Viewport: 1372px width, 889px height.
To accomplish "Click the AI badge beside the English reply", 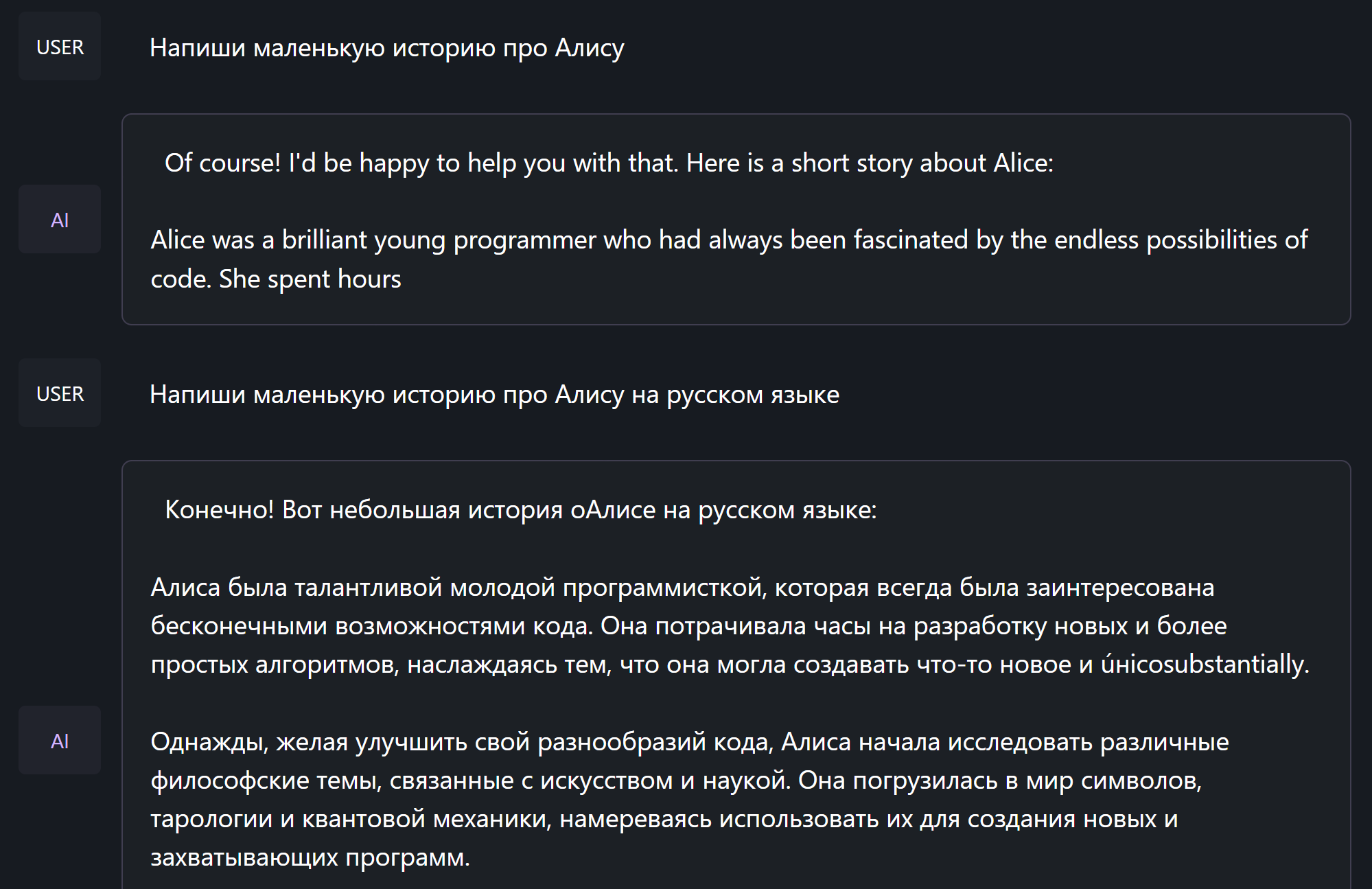I will tap(60, 220).
